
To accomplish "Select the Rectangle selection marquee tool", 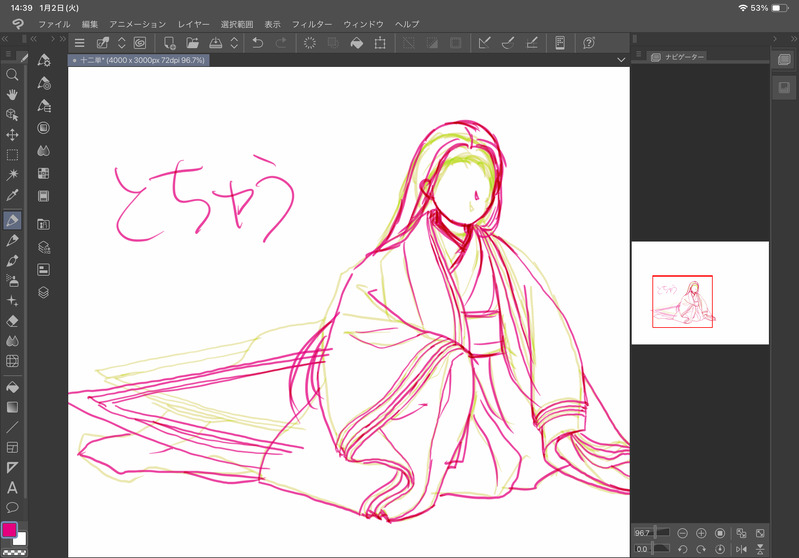I will click(x=12, y=154).
